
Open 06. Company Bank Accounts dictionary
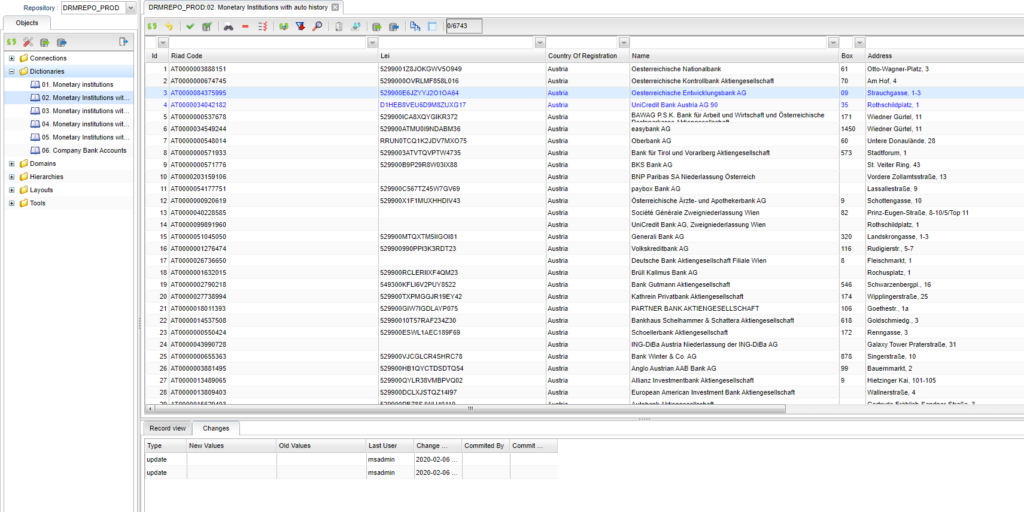(x=84, y=151)
